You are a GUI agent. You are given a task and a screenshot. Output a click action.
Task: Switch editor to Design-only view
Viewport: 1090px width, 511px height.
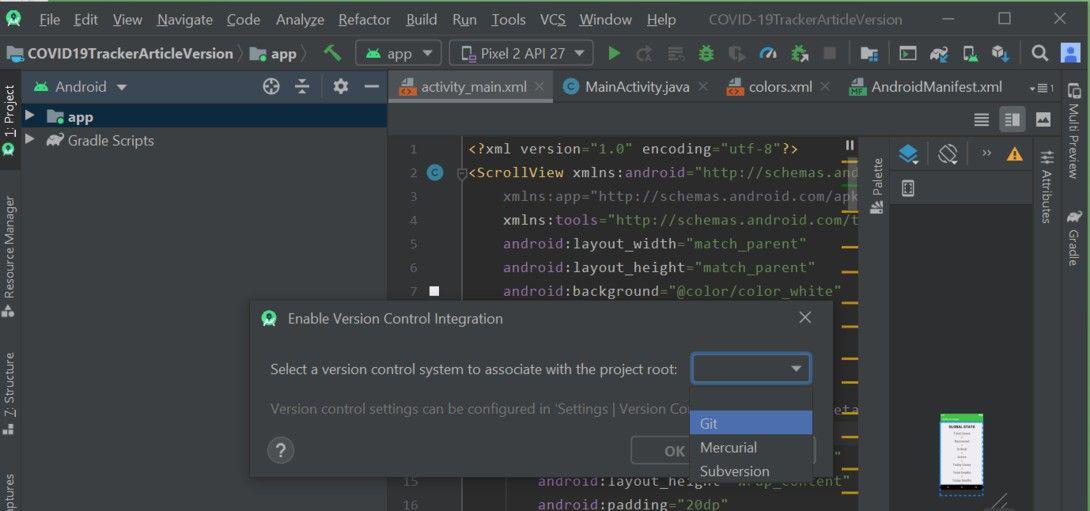[x=1043, y=120]
